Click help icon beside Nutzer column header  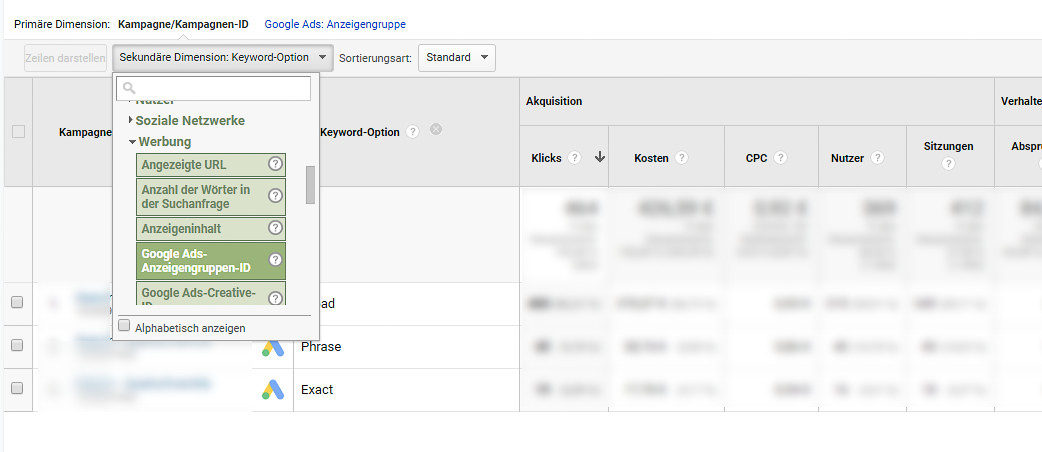[877, 158]
